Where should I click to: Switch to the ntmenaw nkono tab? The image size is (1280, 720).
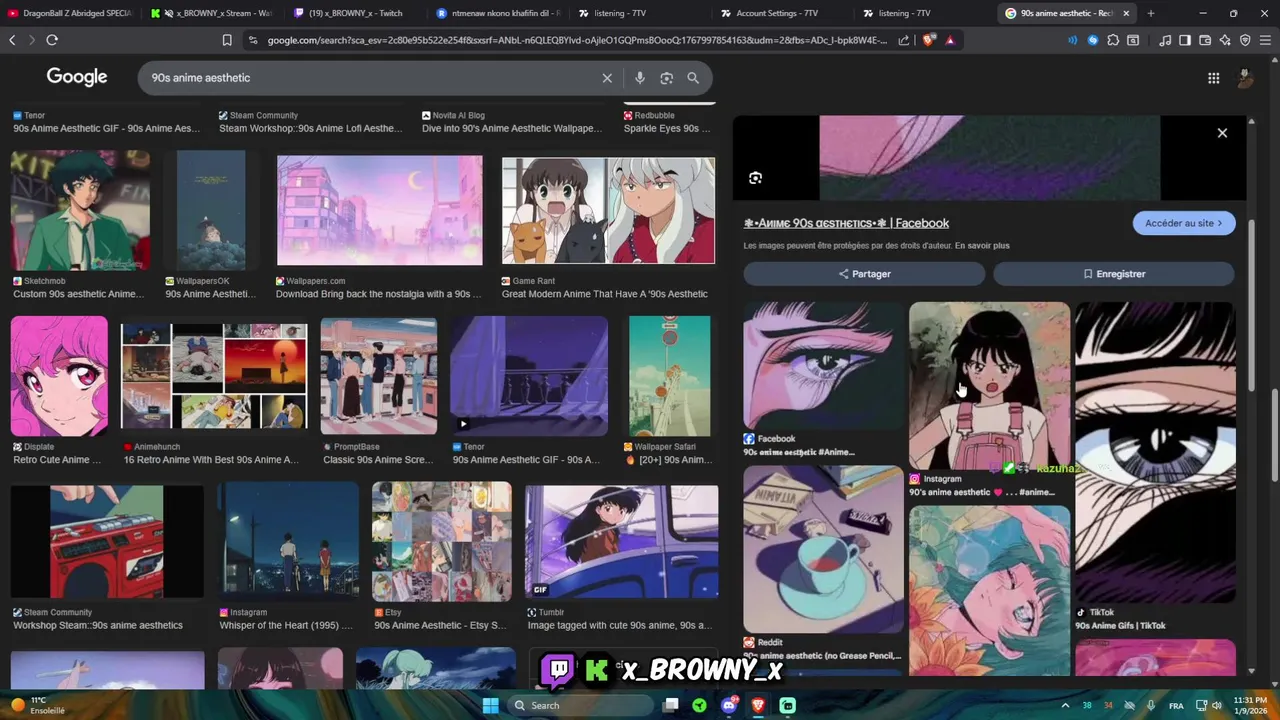pyautogui.click(x=499, y=13)
